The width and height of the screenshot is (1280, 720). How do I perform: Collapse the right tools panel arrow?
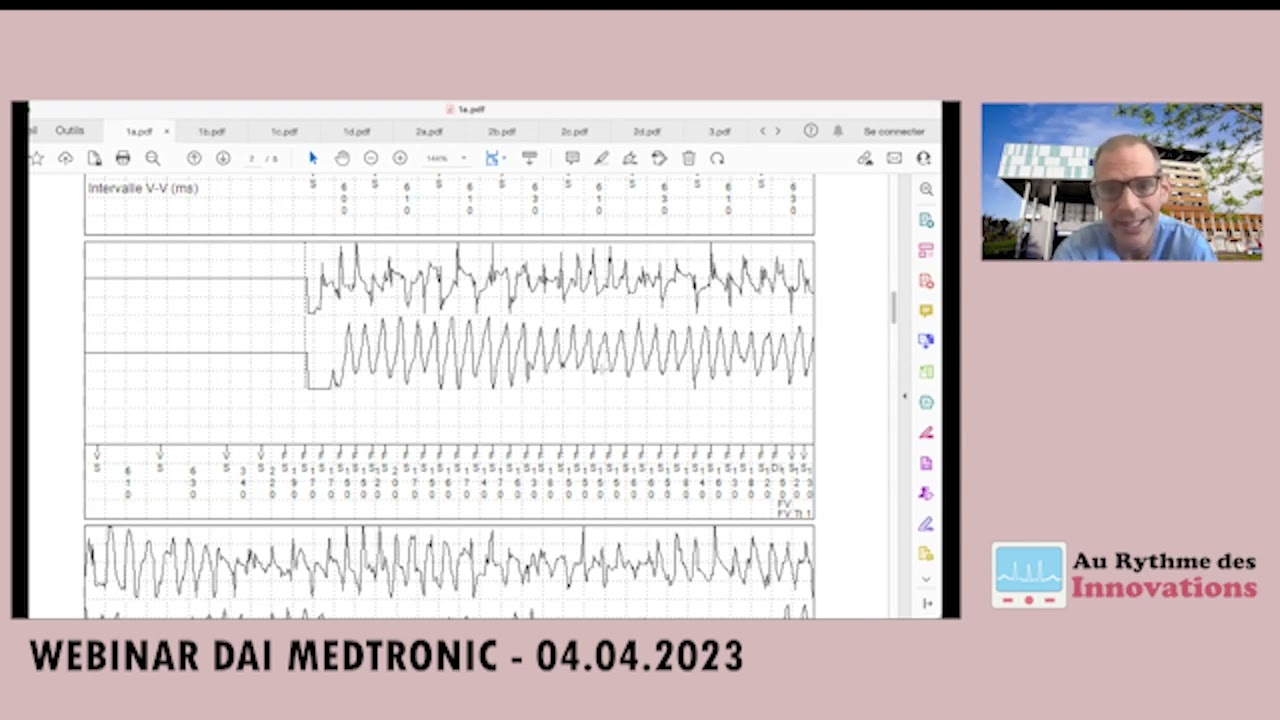tap(926, 603)
